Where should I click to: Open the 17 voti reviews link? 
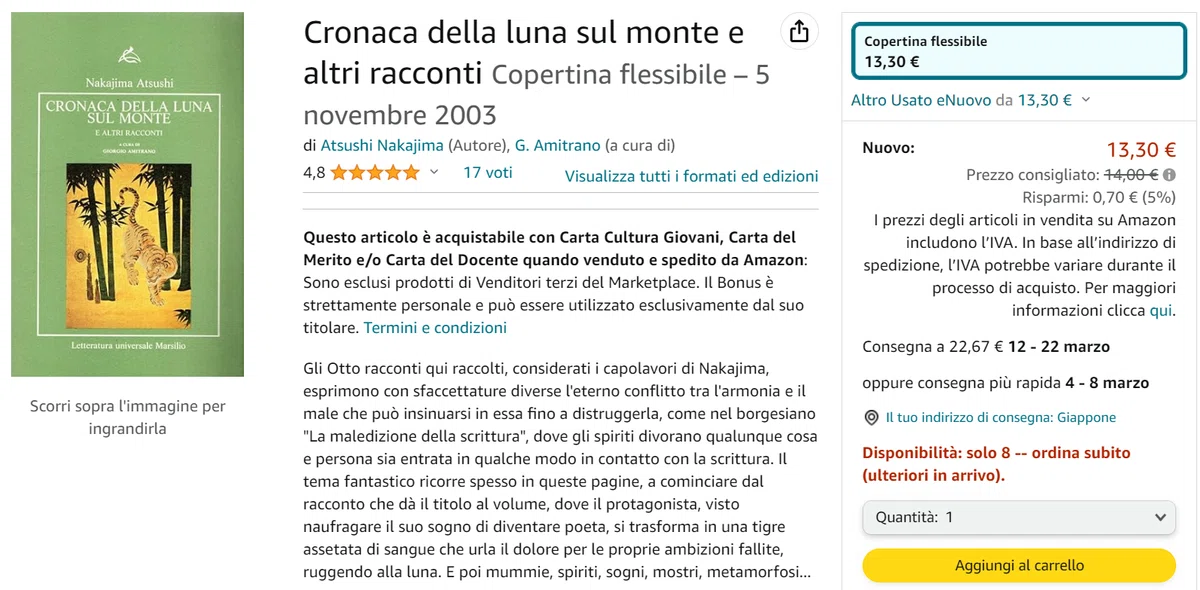(x=488, y=173)
